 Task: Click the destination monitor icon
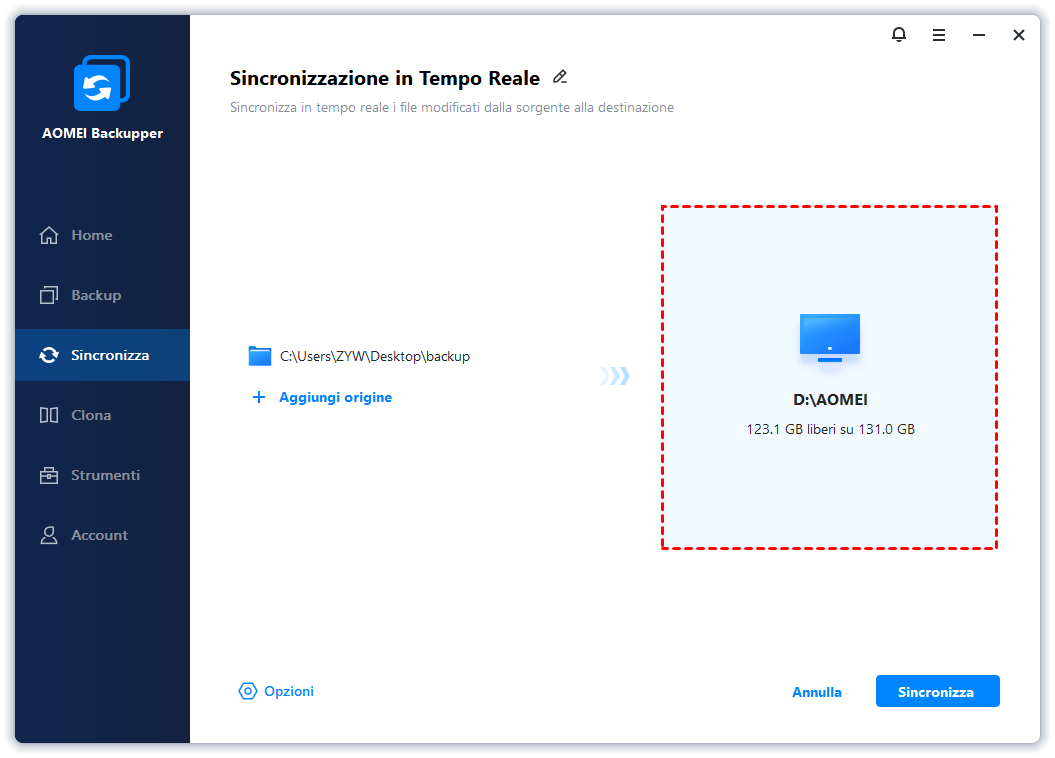click(830, 338)
